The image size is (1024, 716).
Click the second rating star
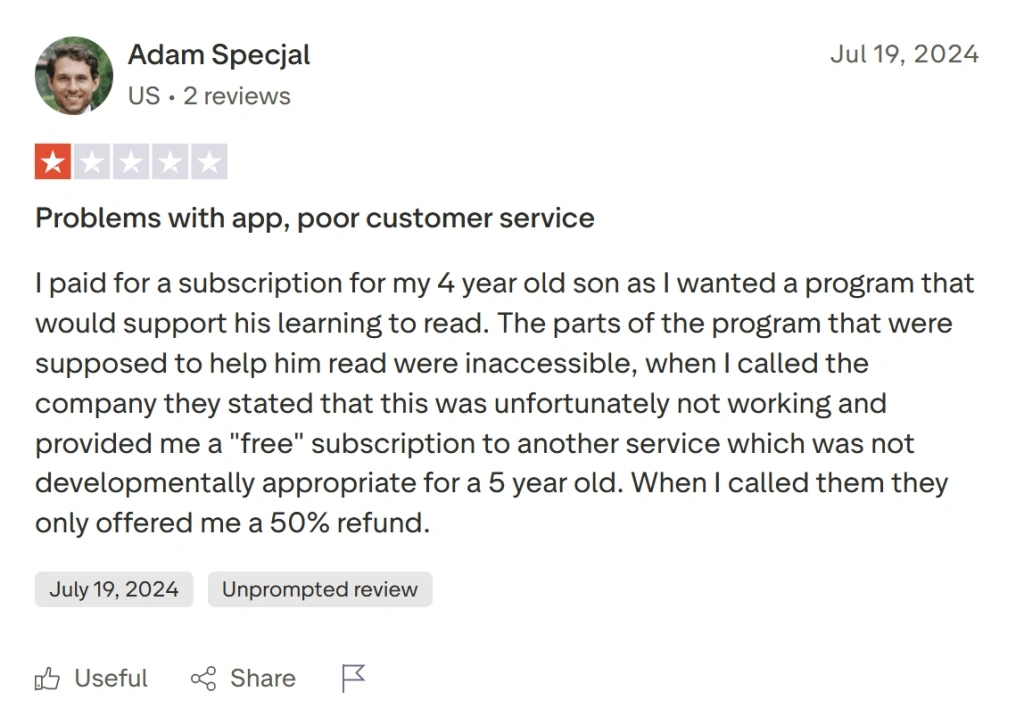pyautogui.click(x=92, y=160)
